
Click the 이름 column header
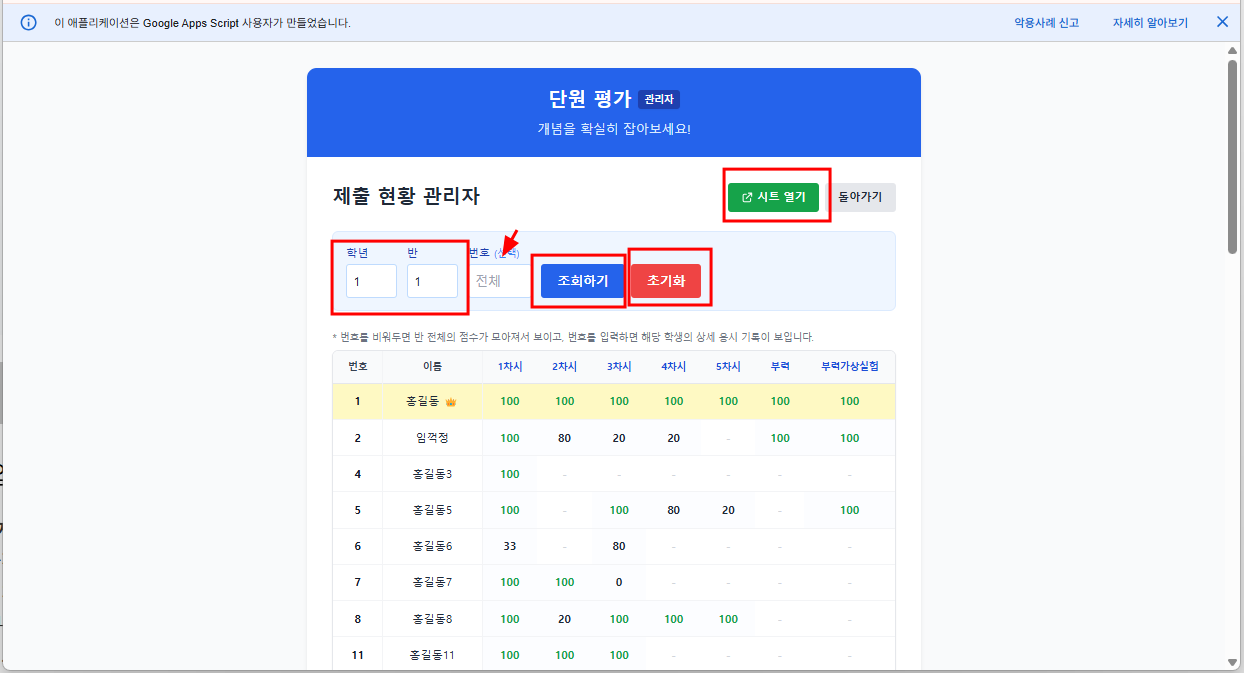432,366
